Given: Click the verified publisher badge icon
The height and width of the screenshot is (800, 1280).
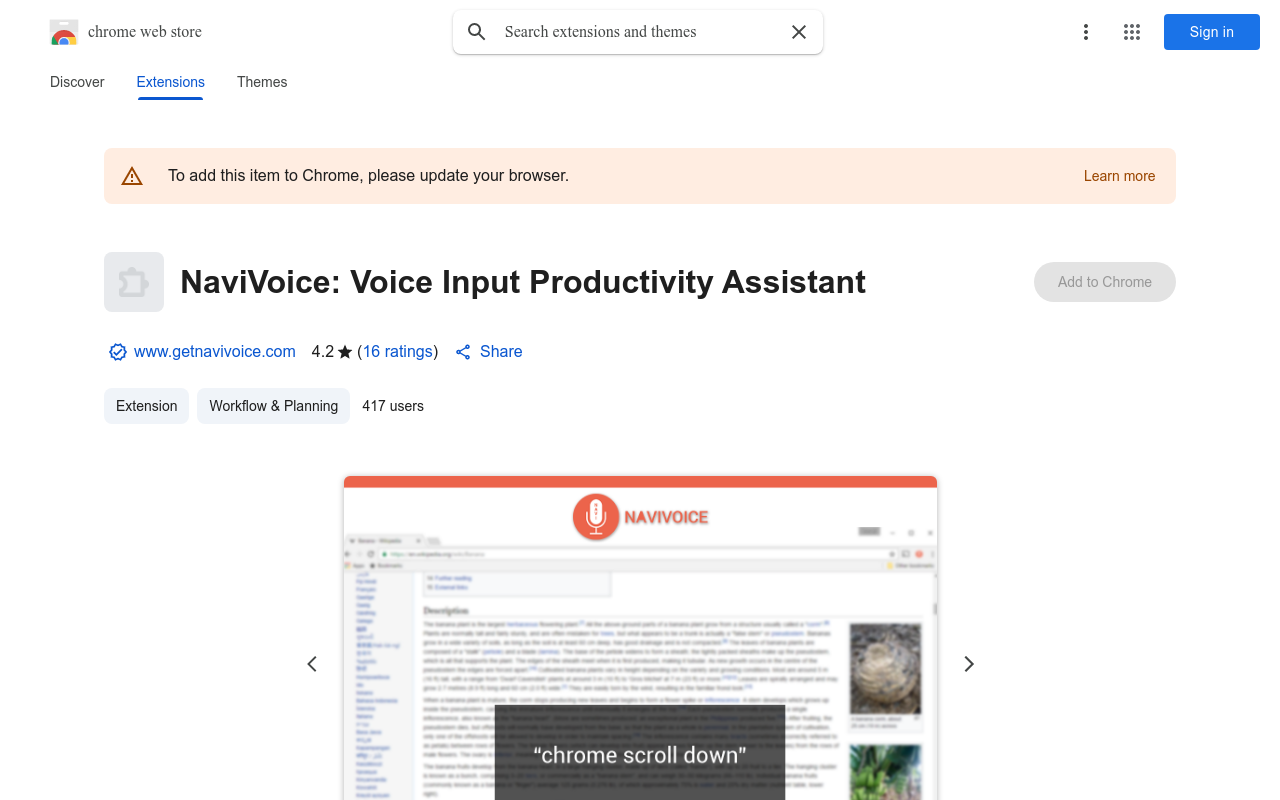Looking at the screenshot, I should (118, 352).
